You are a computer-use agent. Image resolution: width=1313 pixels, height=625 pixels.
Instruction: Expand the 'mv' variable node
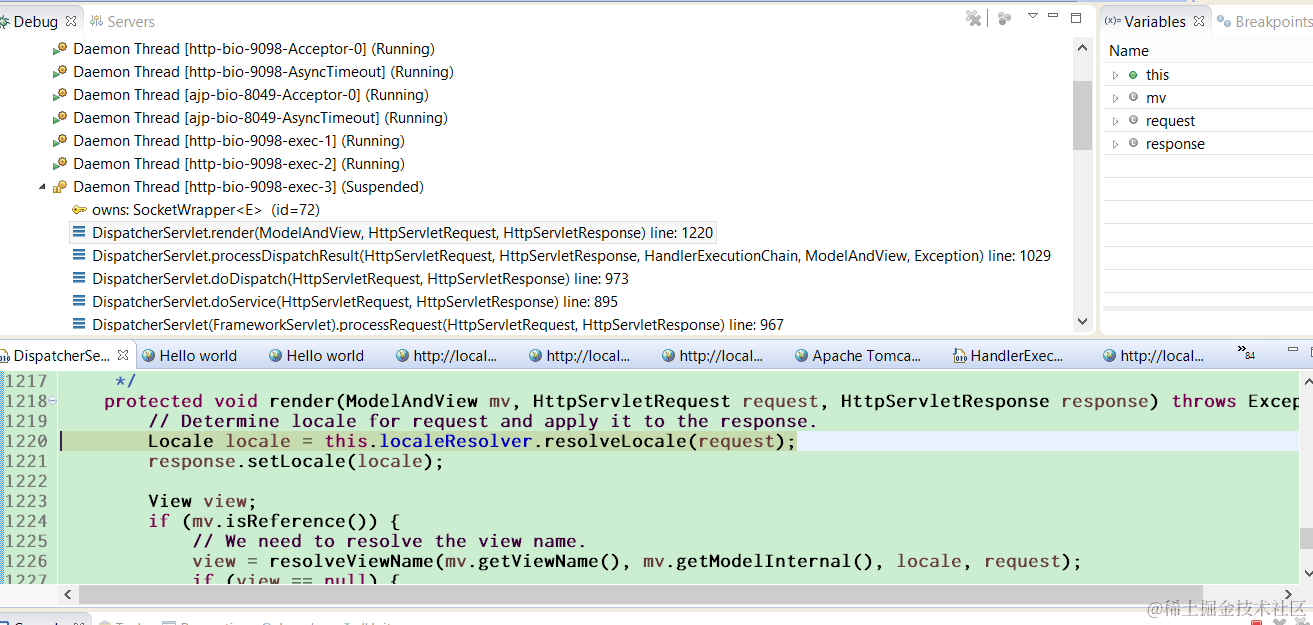coord(1116,98)
